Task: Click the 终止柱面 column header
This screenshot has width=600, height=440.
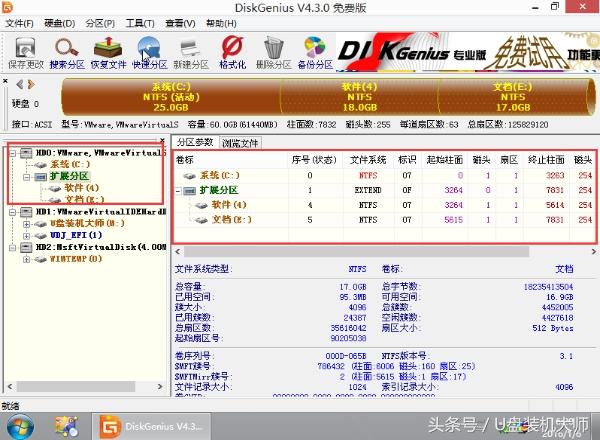Action: pyautogui.click(x=546, y=160)
